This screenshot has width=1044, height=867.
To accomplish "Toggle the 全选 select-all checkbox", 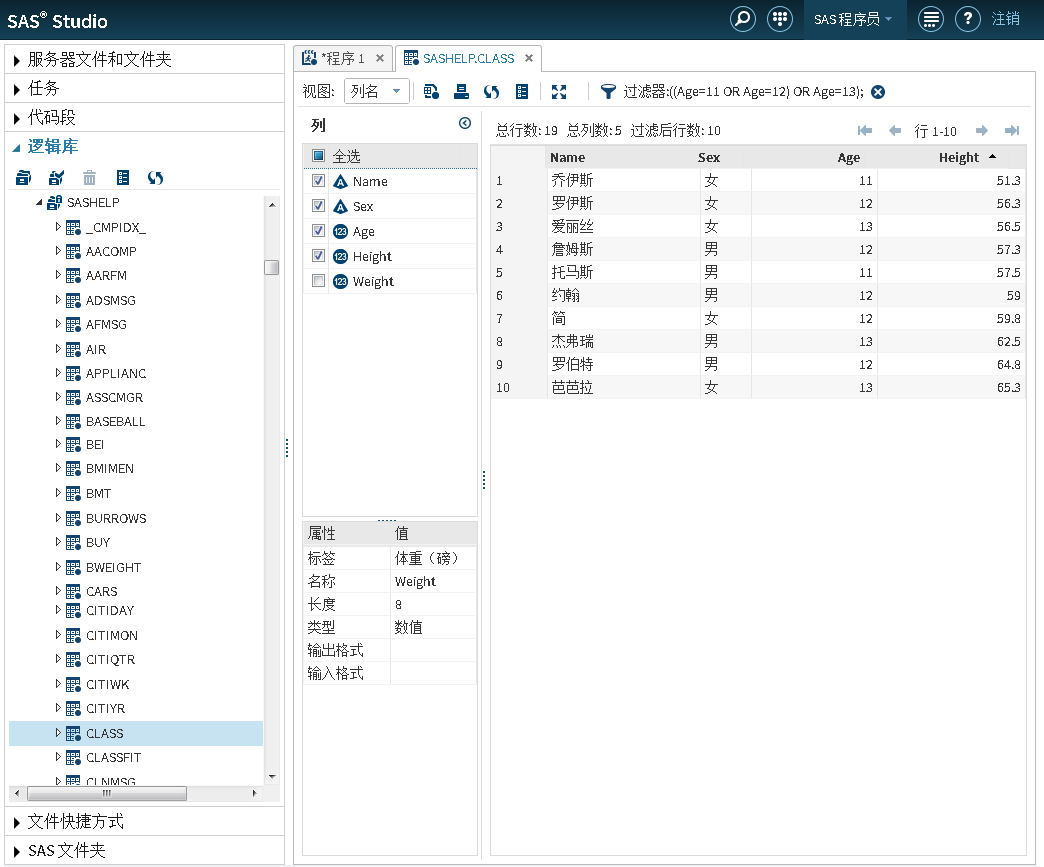I will tap(318, 156).
